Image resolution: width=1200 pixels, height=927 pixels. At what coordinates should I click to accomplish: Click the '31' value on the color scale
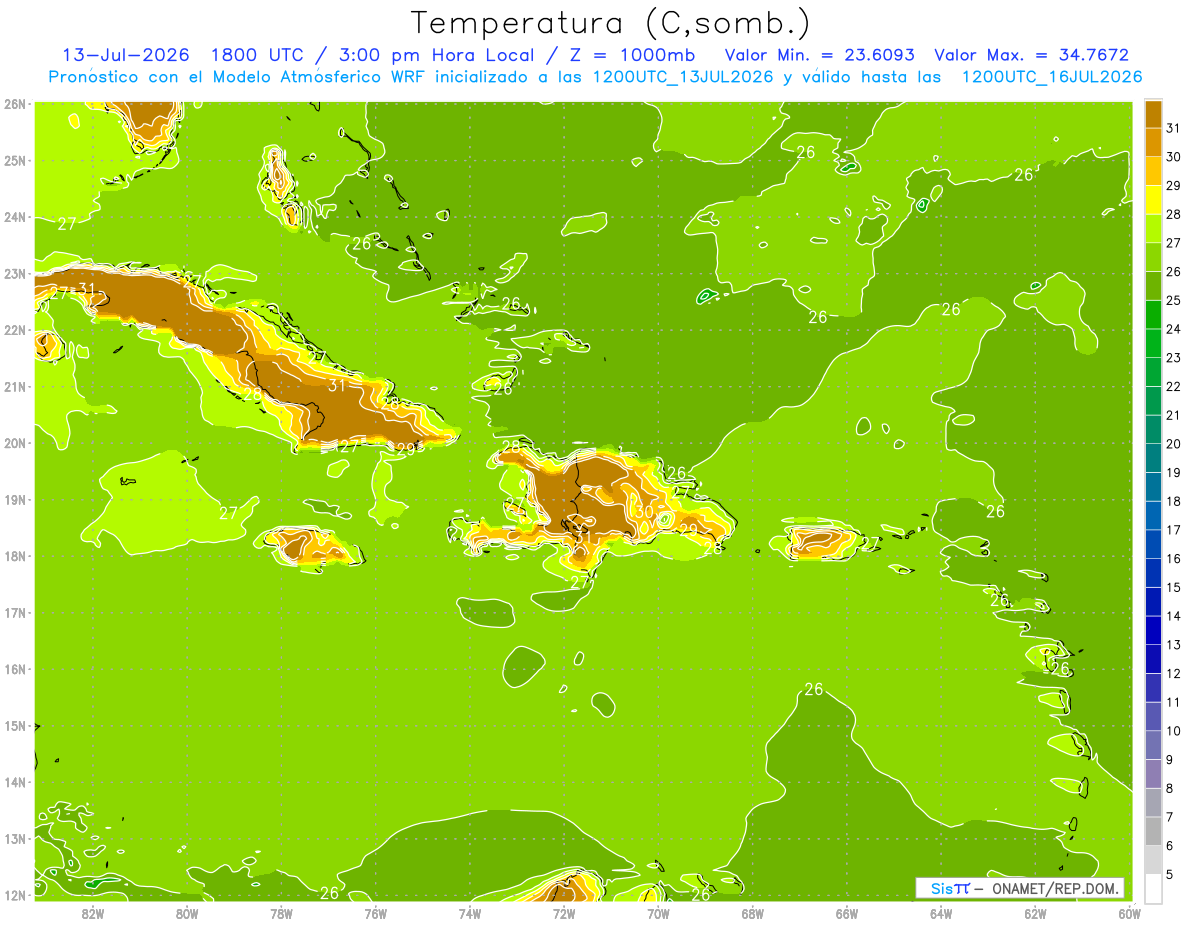tap(1174, 128)
